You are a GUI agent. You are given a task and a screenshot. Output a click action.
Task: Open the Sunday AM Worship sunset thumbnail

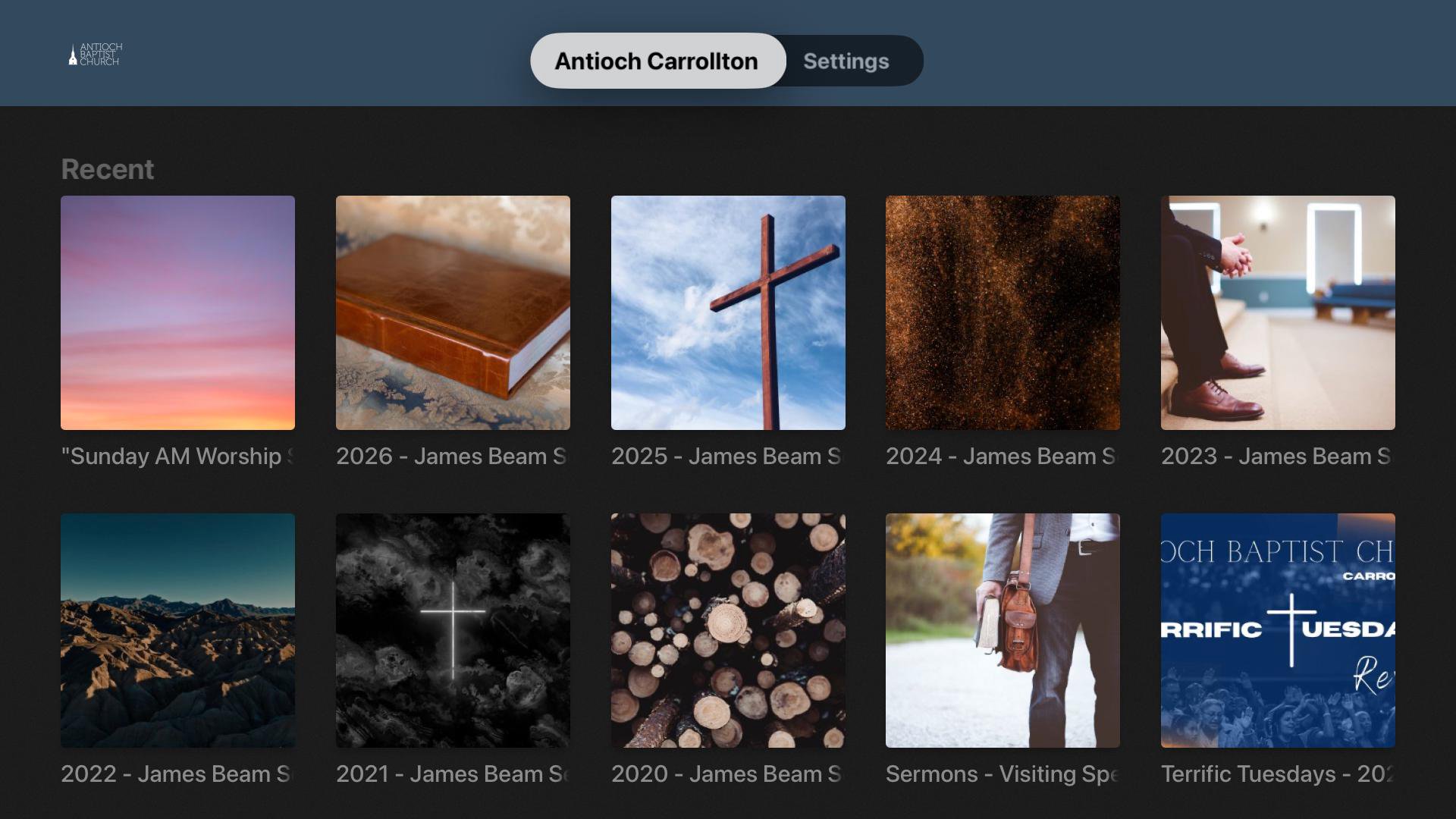[177, 312]
